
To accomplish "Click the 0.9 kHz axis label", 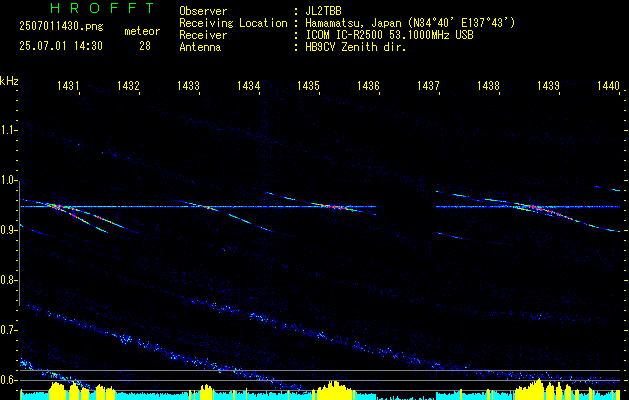I will 8,230.
